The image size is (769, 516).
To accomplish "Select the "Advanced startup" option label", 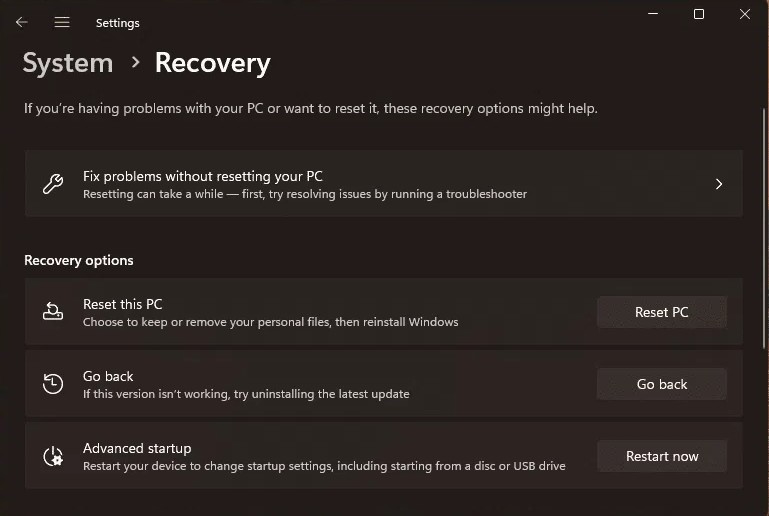I will (137, 448).
